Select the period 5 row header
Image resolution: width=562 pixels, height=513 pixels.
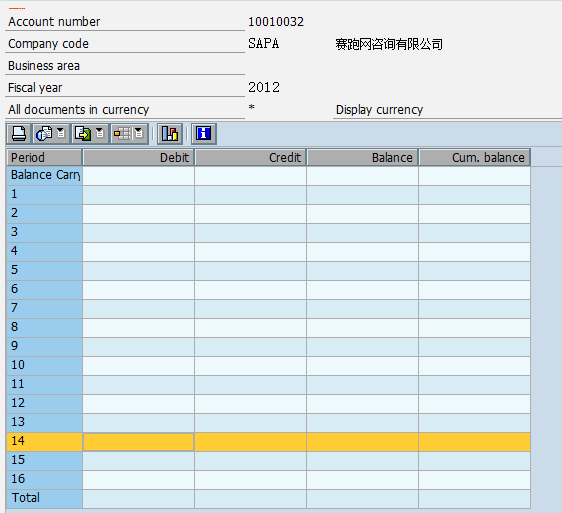[x=44, y=270]
